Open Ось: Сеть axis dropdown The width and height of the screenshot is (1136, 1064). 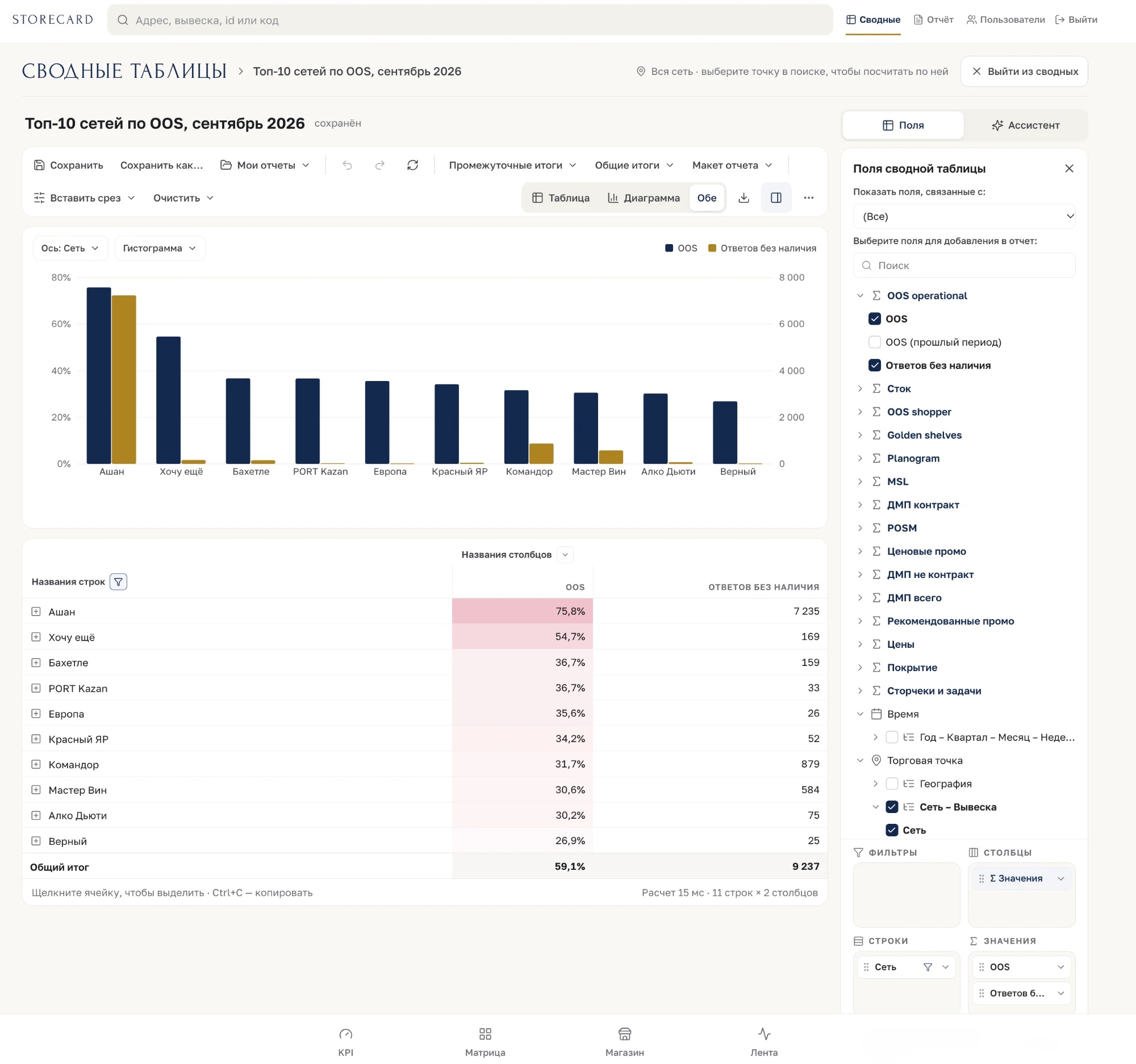coord(70,249)
